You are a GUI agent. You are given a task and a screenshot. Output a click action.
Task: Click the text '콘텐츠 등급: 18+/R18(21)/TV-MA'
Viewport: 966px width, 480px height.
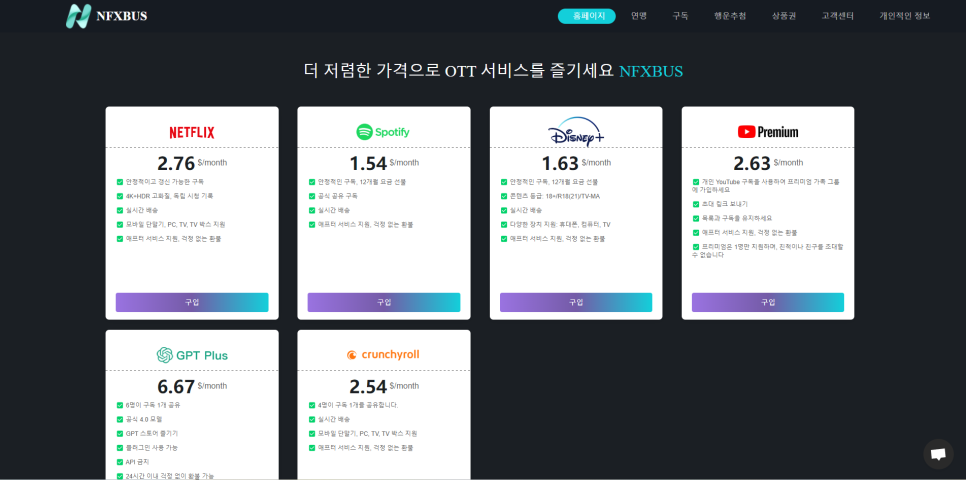tap(554, 196)
